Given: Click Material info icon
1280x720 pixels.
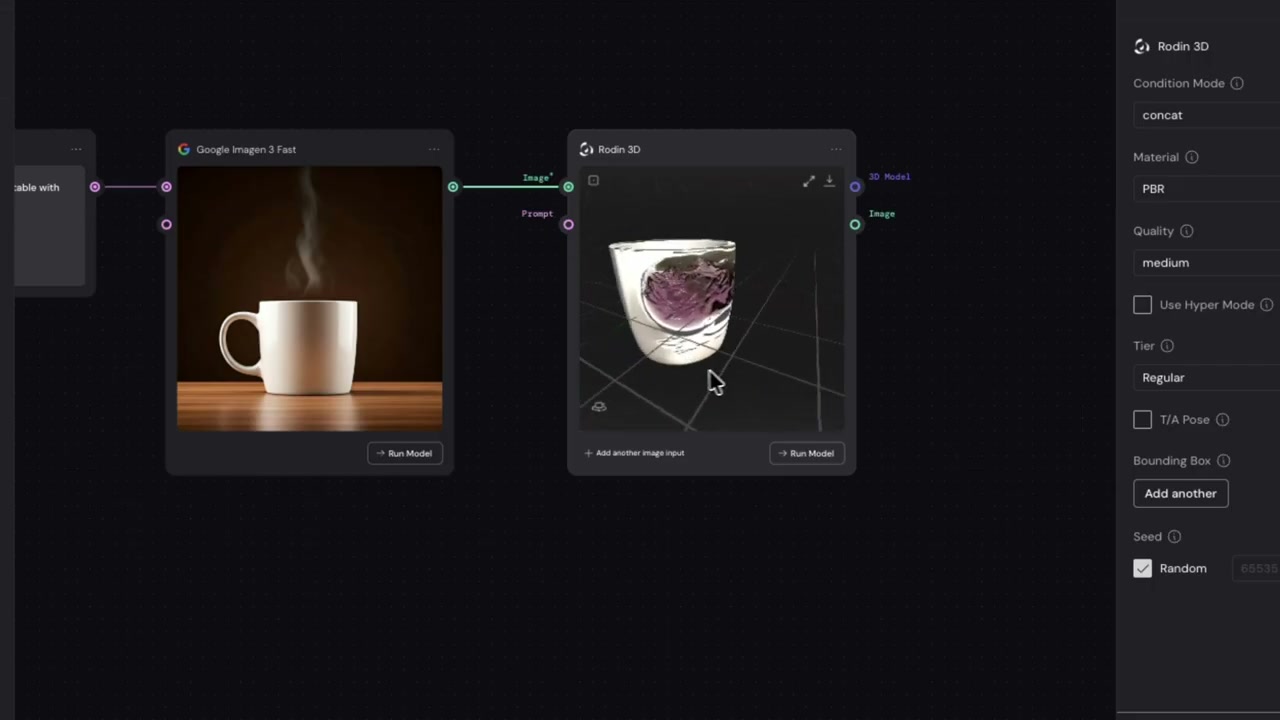Looking at the screenshot, I should (x=1192, y=157).
